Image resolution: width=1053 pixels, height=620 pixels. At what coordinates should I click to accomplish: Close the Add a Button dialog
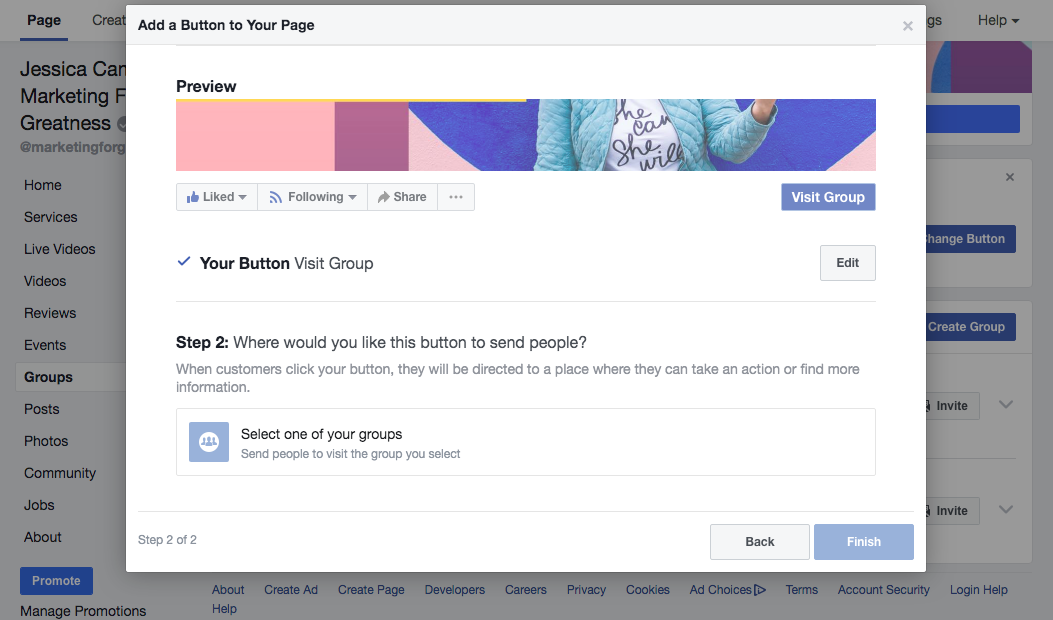pyautogui.click(x=907, y=26)
